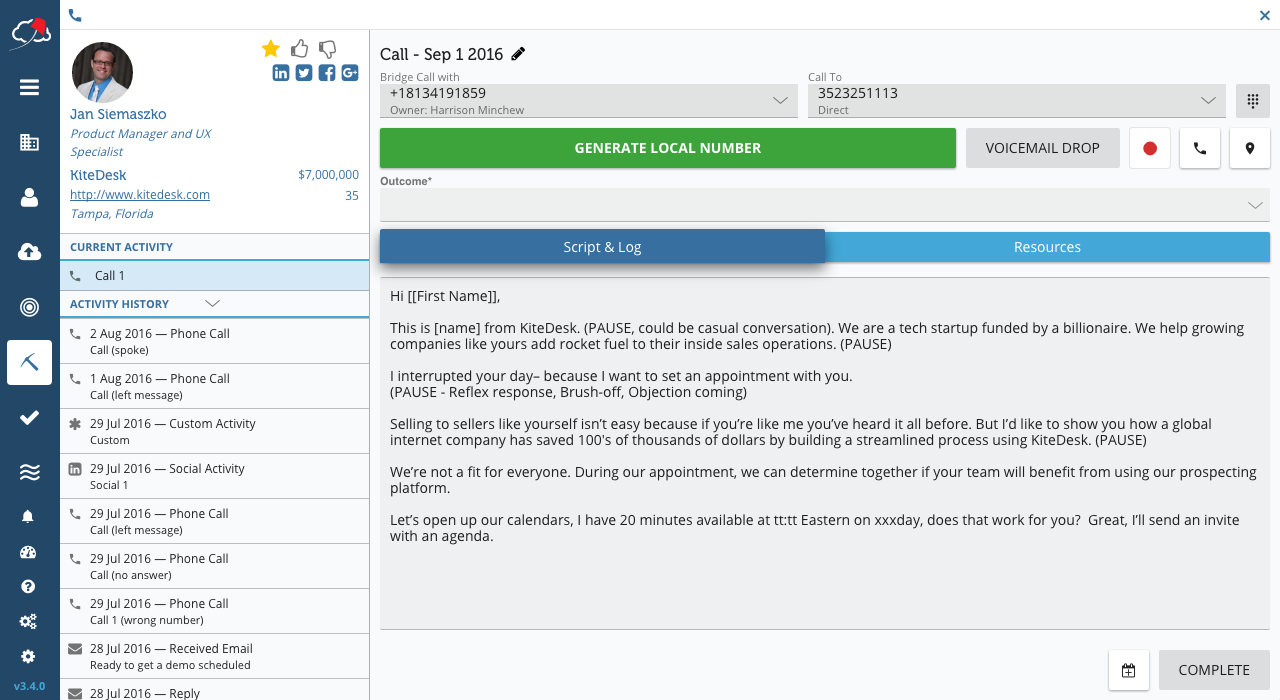Expand the Activity History chevron
The image size is (1280, 700).
point(212,303)
